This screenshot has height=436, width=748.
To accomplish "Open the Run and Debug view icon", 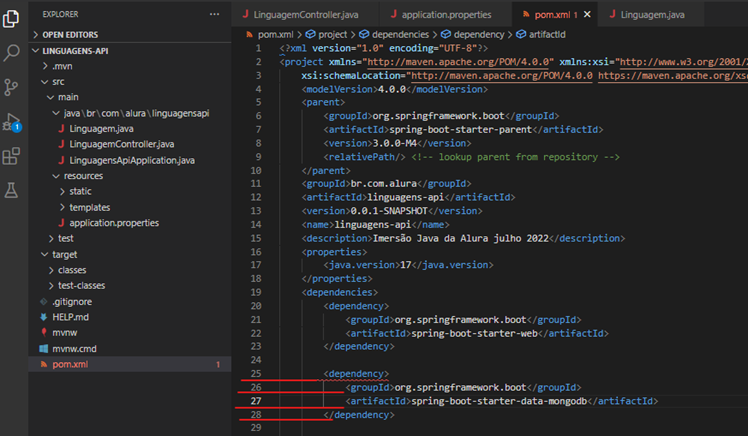I will point(11,122).
